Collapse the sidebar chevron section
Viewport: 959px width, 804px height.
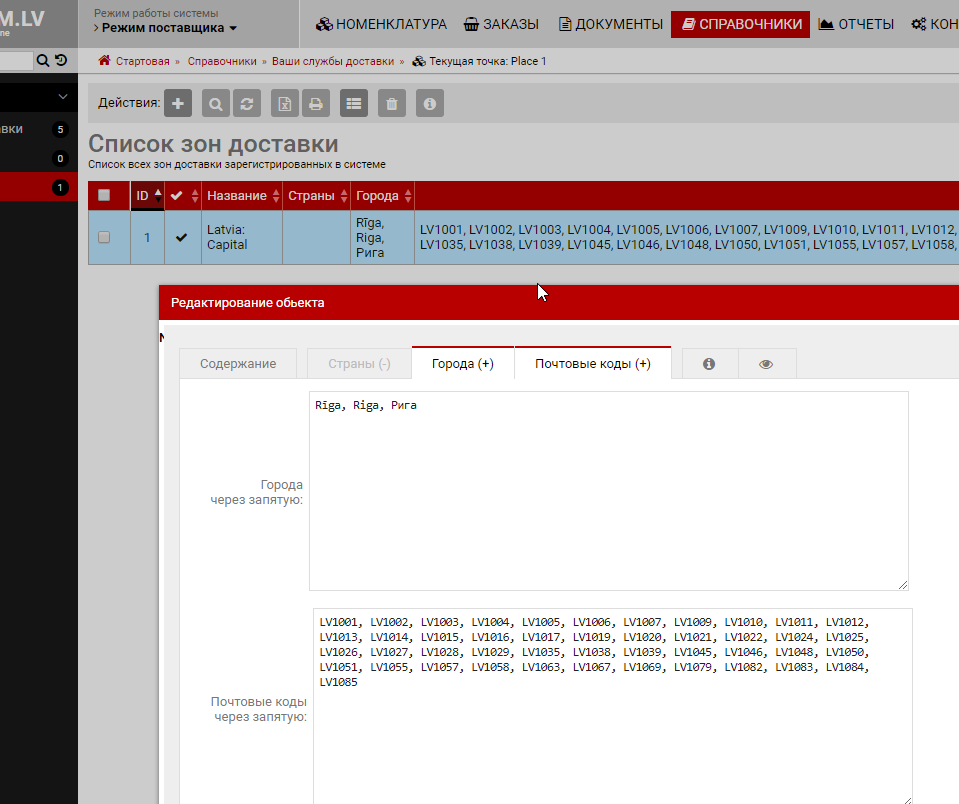pos(63,97)
